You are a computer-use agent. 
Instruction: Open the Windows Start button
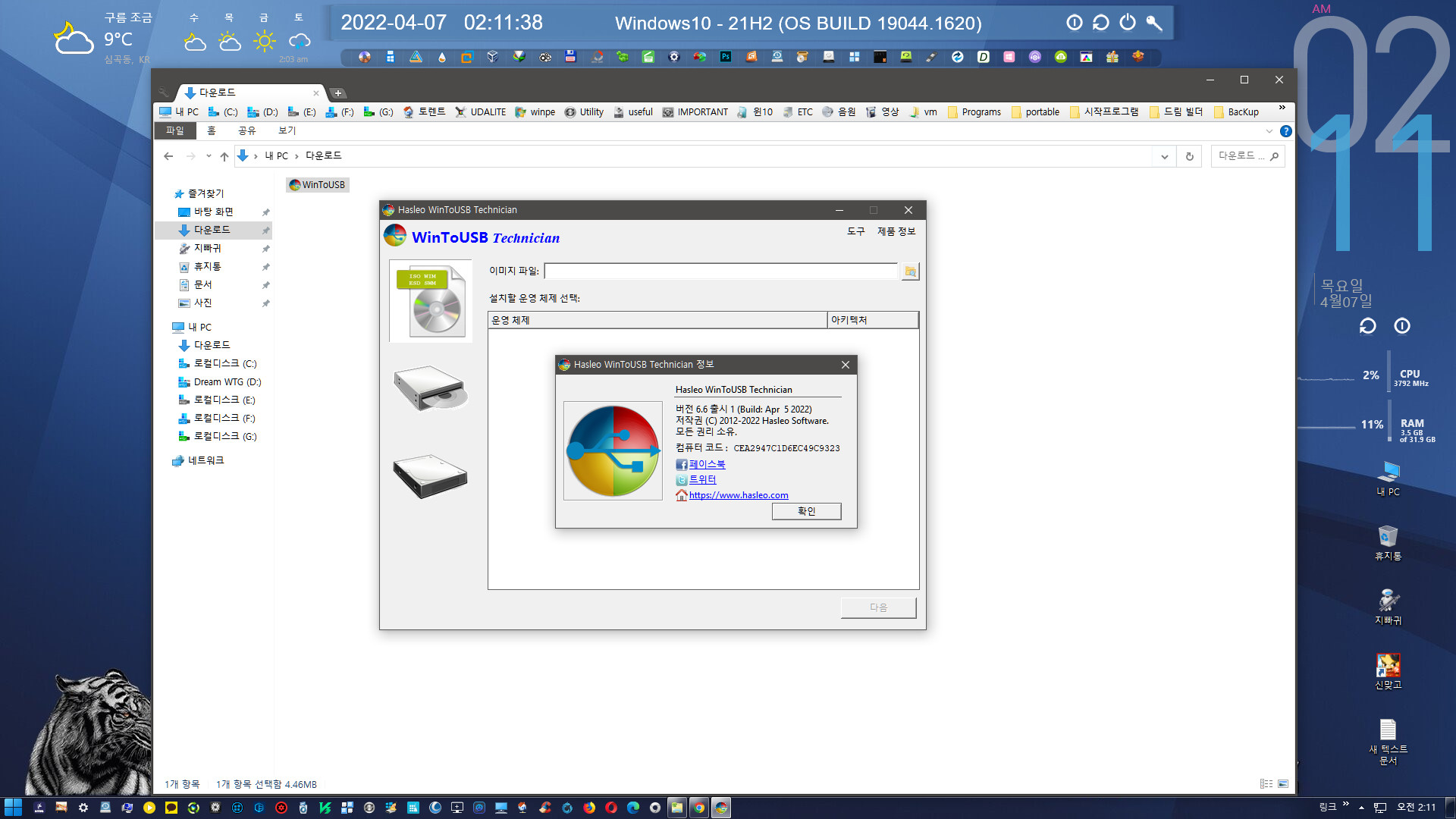pos(13,808)
